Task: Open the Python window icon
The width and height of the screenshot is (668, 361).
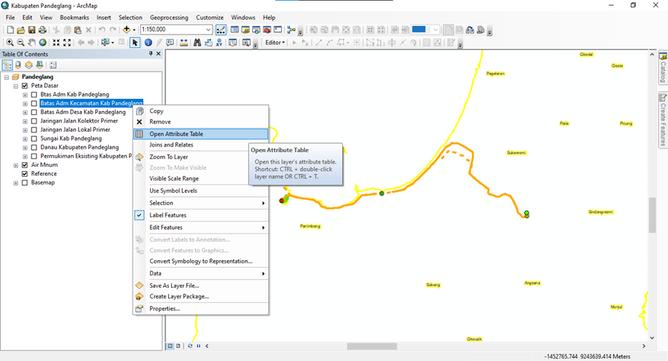Action: (x=277, y=30)
